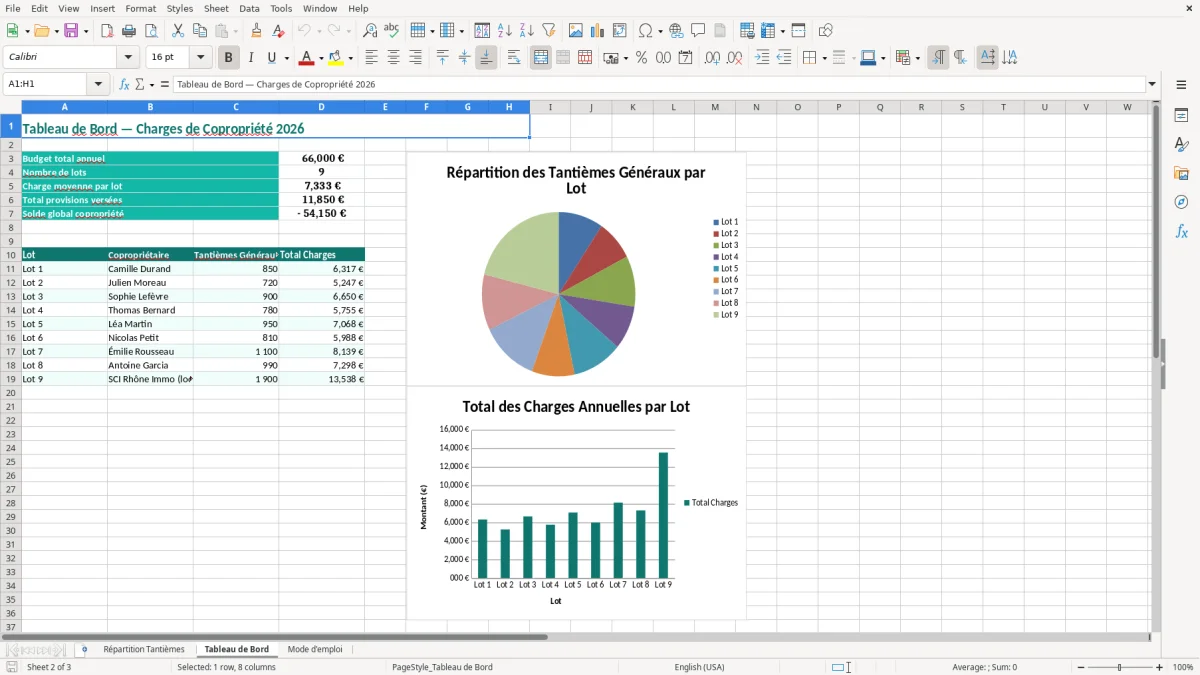The image size is (1200, 675).
Task: Open the Styles menu
Action: click(x=180, y=8)
